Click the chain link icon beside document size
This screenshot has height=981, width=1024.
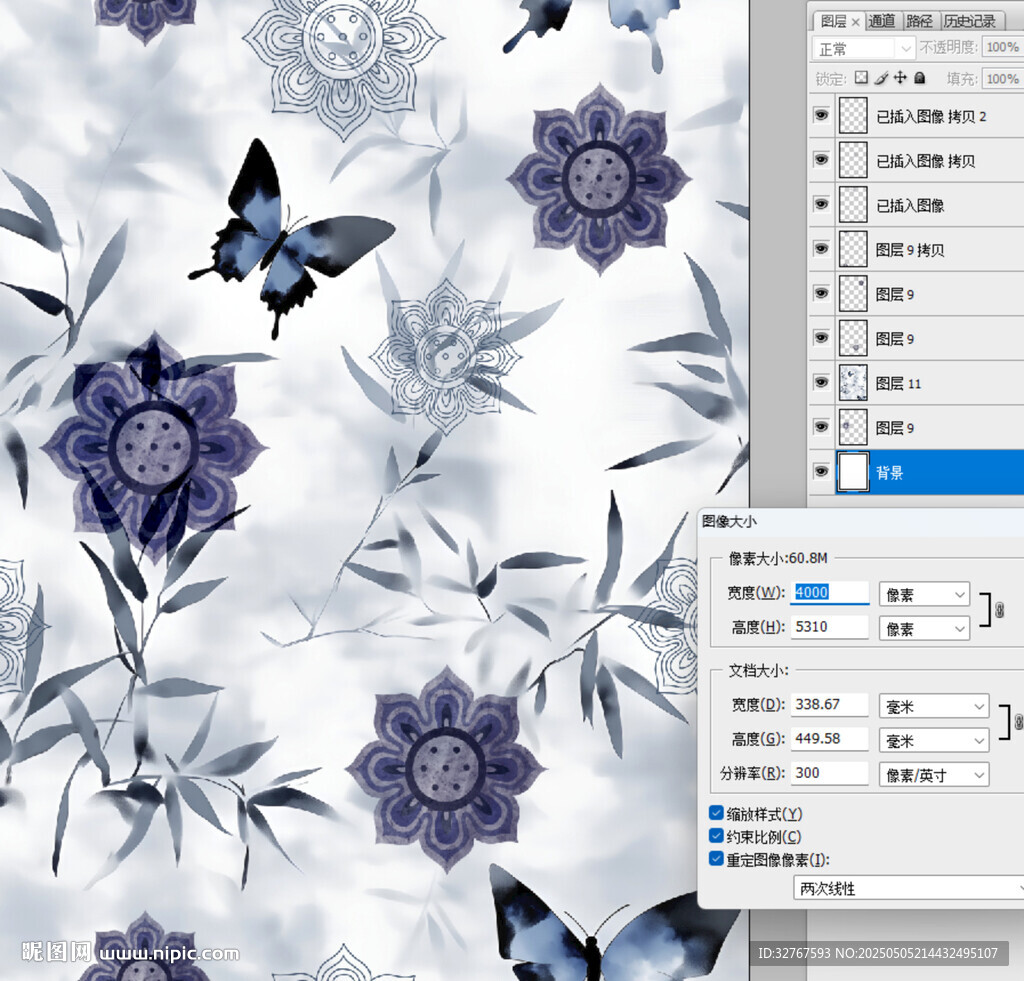[1018, 722]
